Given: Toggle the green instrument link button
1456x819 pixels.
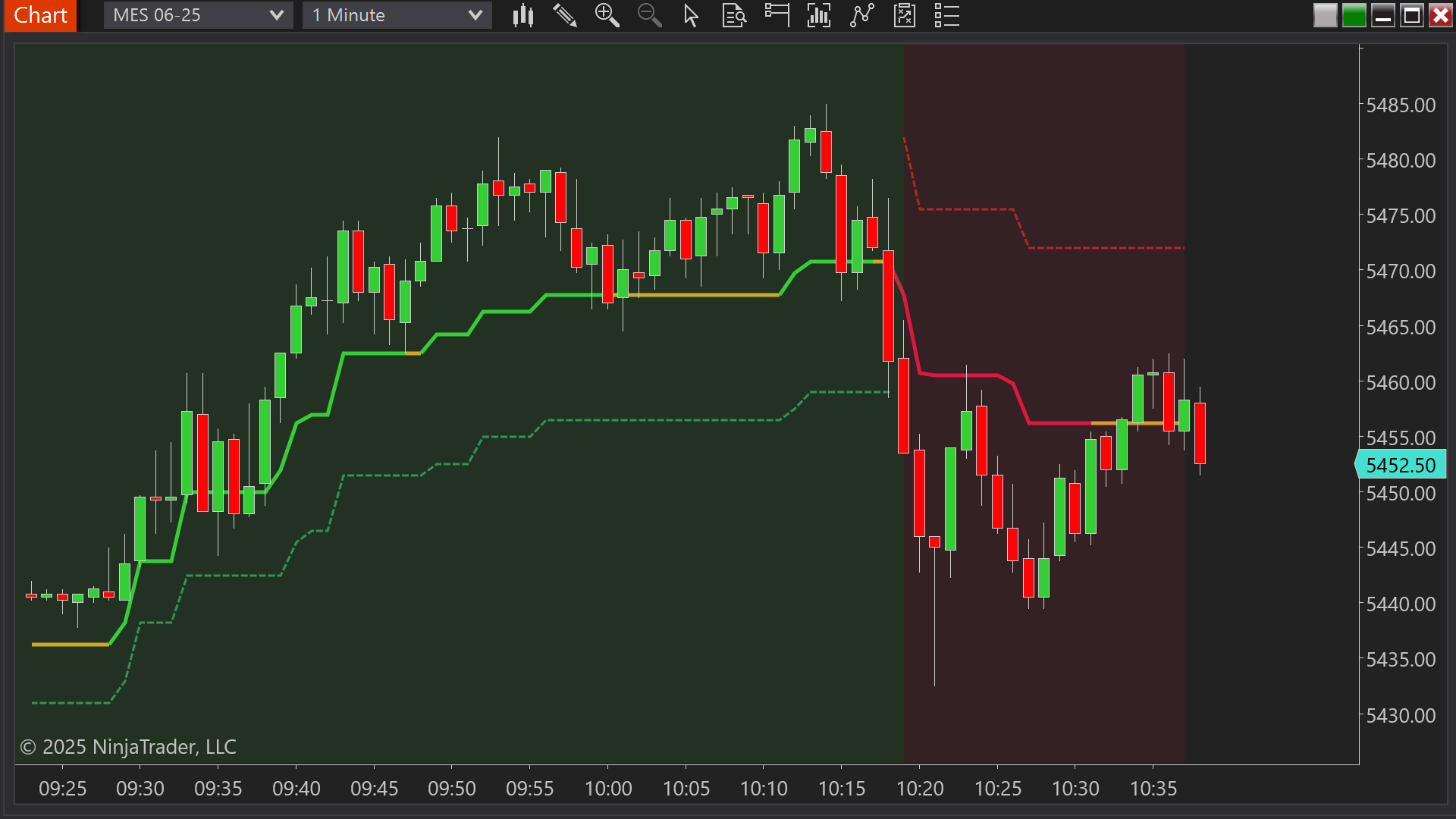Looking at the screenshot, I should (1354, 14).
